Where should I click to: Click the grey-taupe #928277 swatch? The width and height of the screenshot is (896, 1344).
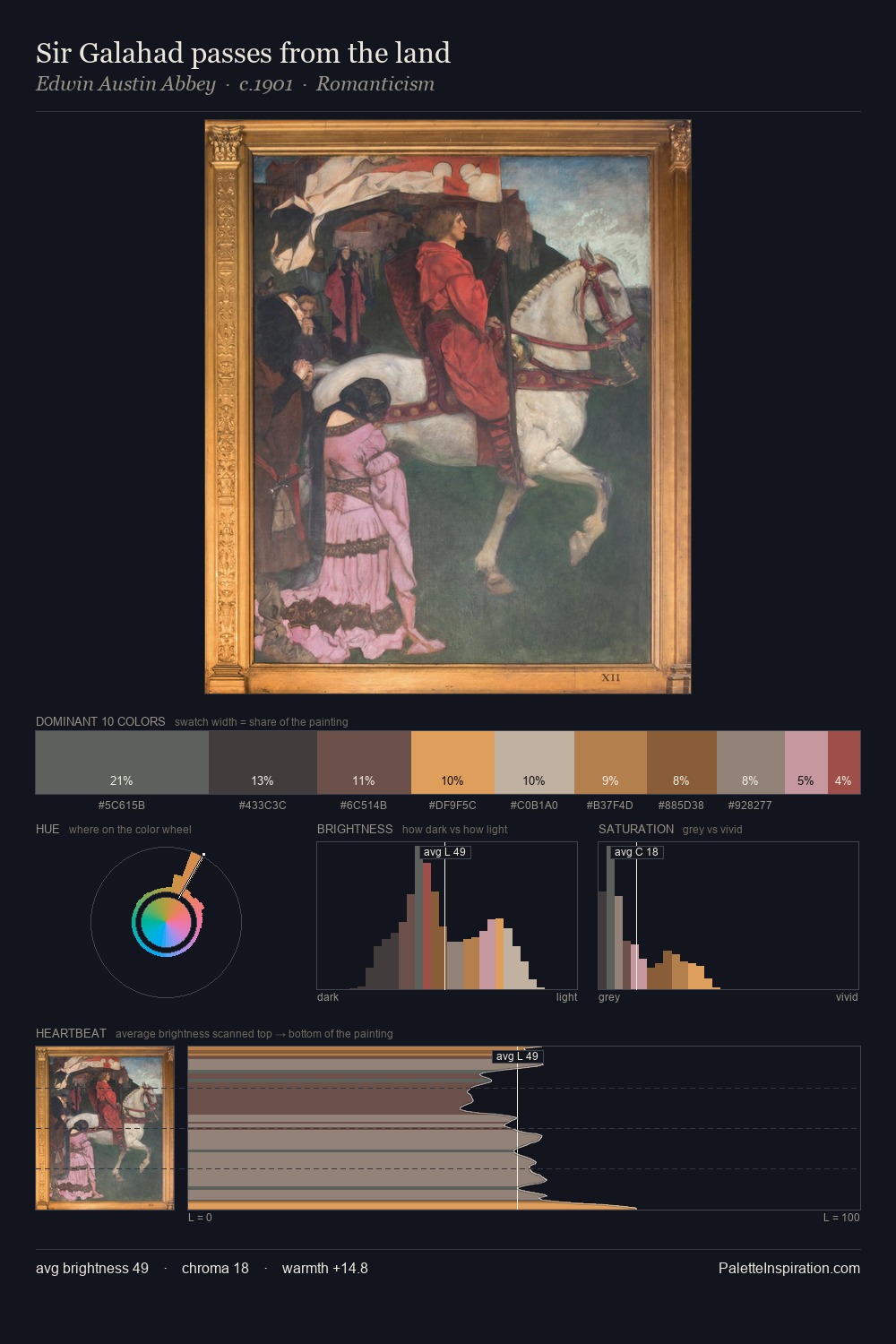coord(751,762)
